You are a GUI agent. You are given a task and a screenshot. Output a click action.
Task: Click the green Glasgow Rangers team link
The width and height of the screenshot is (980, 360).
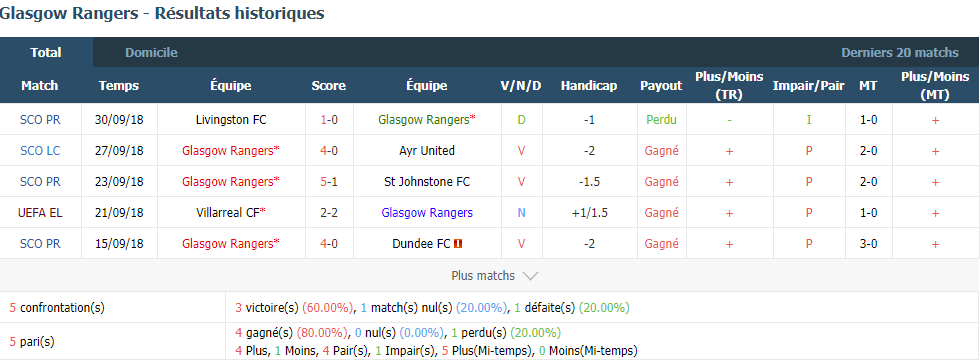coord(424,119)
